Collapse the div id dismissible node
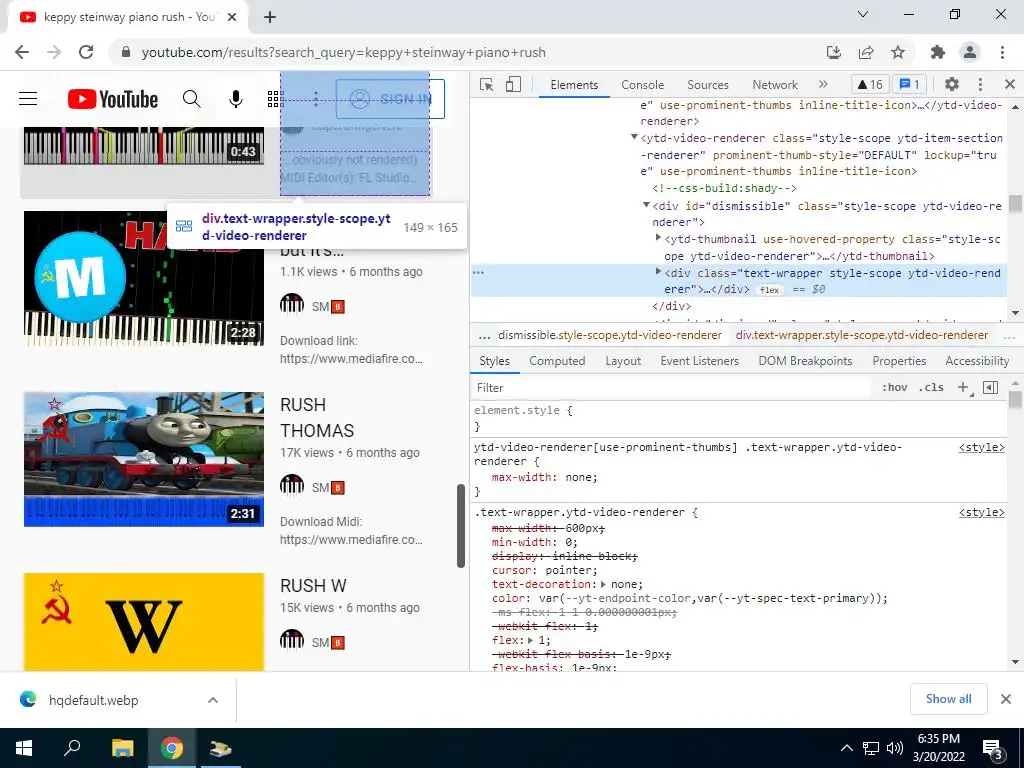This screenshot has height=768, width=1024. [x=646, y=205]
